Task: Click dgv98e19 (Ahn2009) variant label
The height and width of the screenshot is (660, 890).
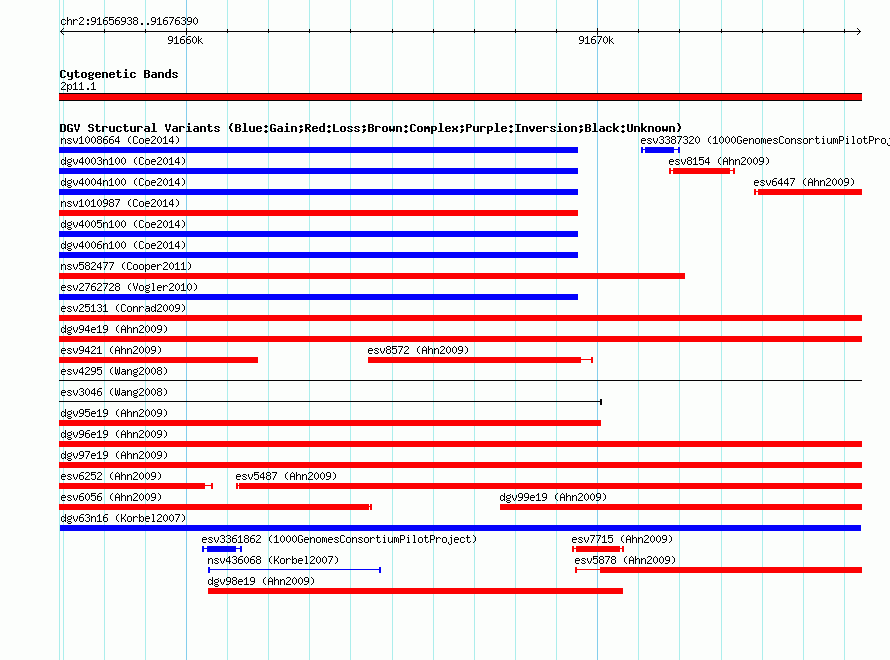Action: pyautogui.click(x=261, y=581)
